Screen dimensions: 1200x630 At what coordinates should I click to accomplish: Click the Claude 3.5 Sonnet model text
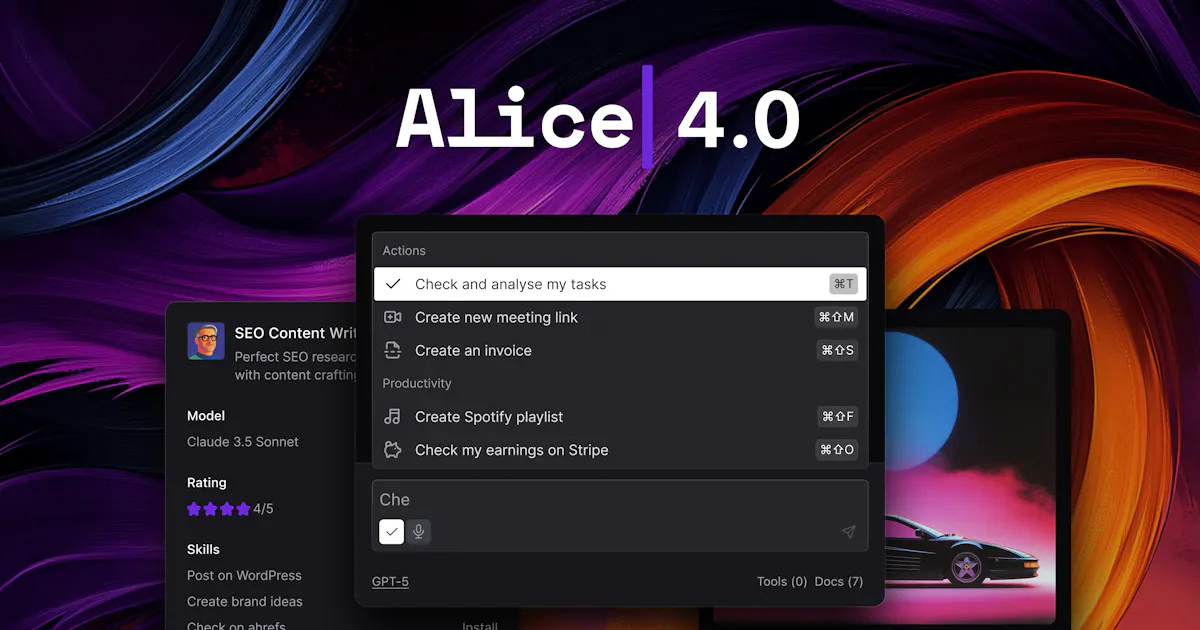(243, 442)
